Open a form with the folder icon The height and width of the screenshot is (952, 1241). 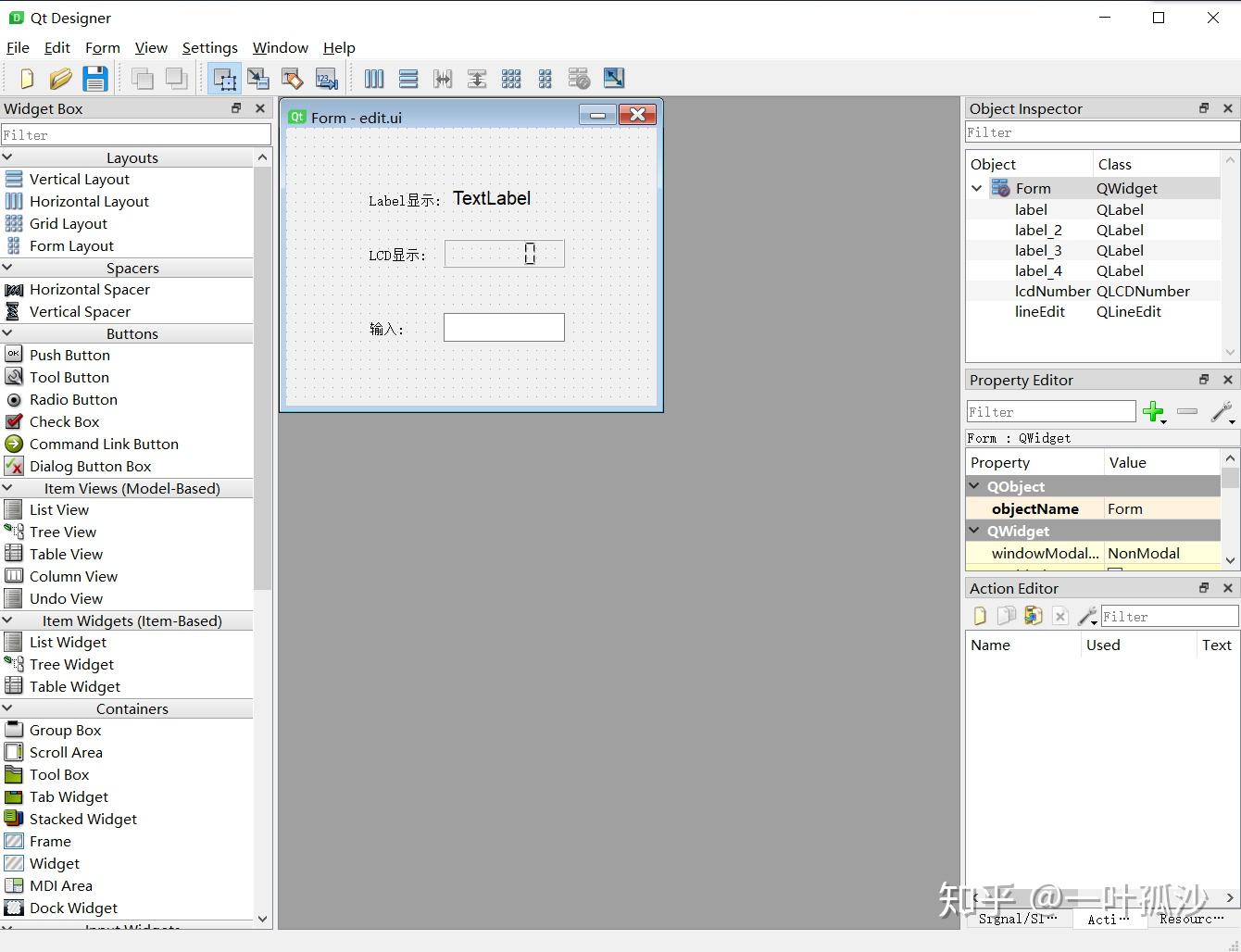[61, 79]
